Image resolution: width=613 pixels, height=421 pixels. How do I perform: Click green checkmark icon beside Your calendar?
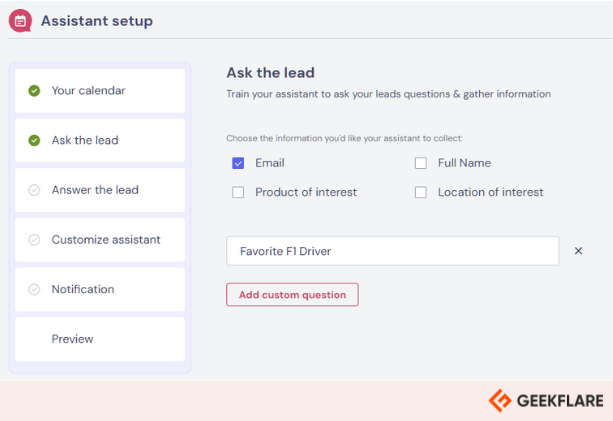coord(34,91)
